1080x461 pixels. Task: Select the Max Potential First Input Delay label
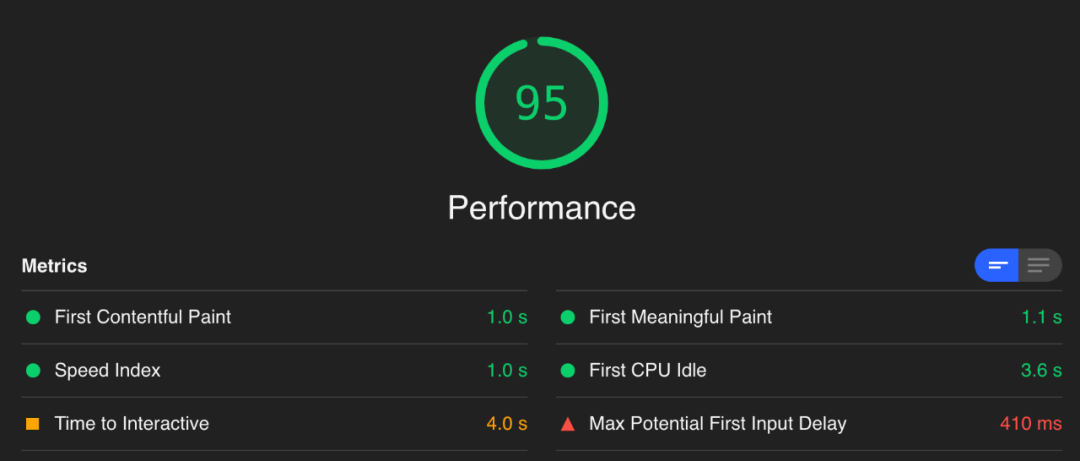718,424
